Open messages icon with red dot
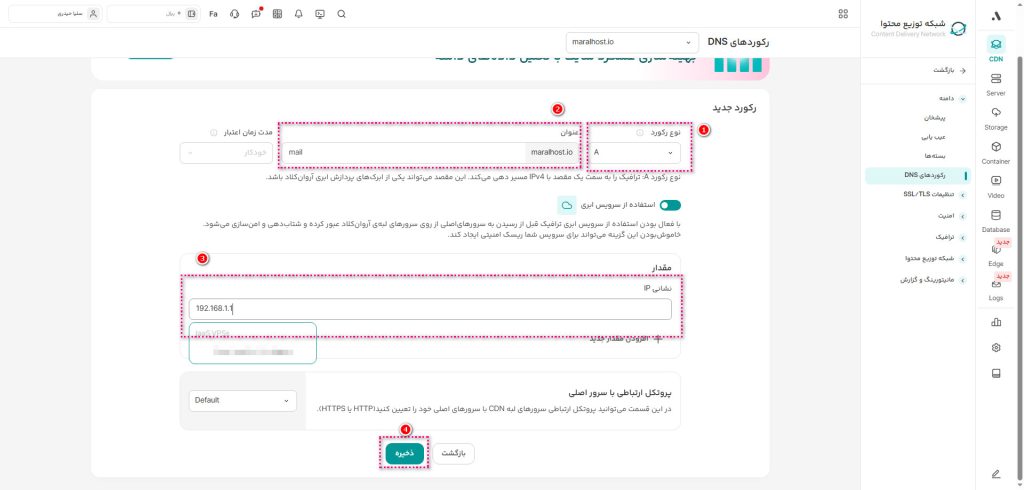Viewport: 1024px width, 490px height. point(256,14)
